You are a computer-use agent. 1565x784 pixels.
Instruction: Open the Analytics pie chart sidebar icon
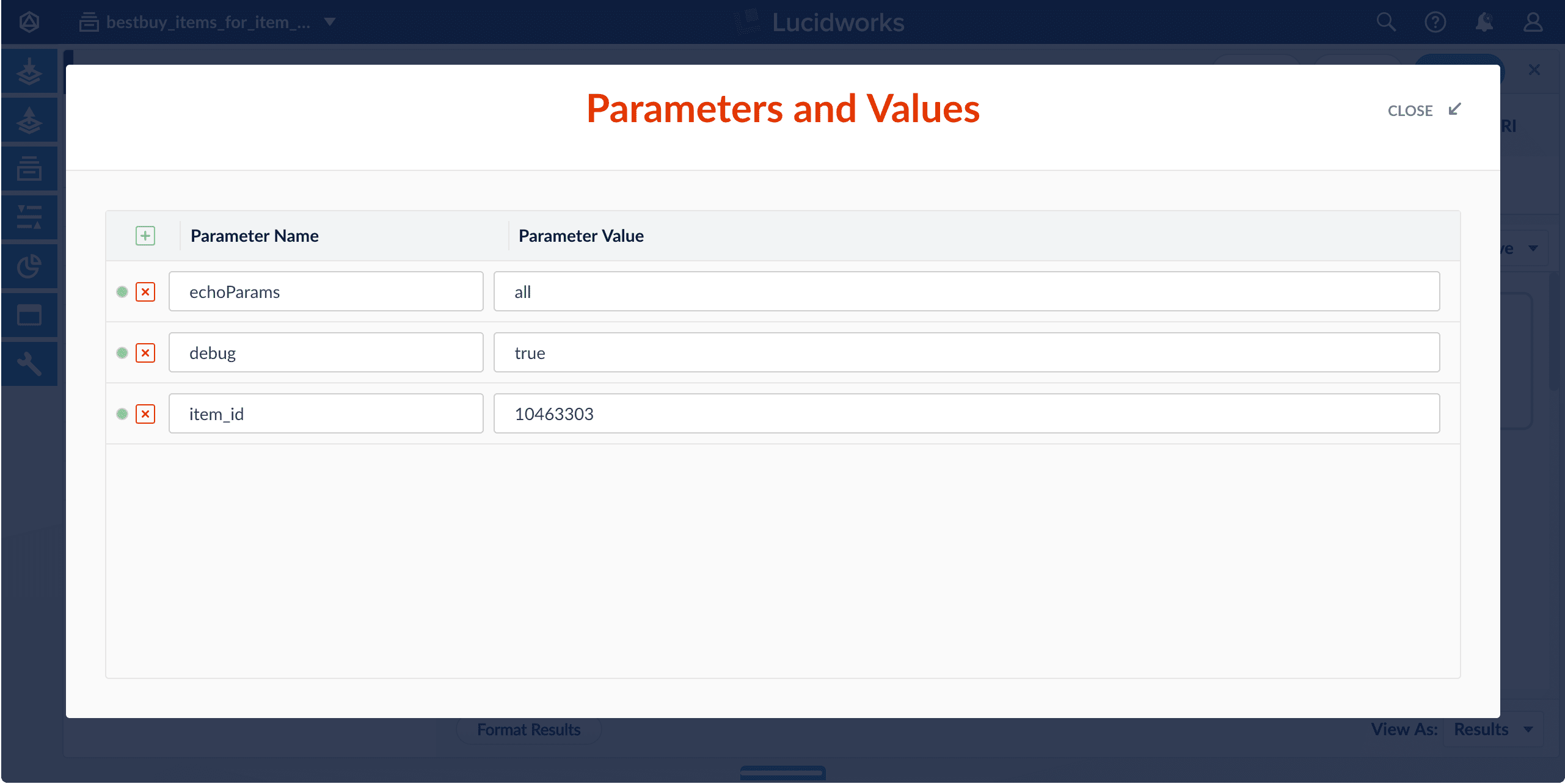(x=29, y=266)
